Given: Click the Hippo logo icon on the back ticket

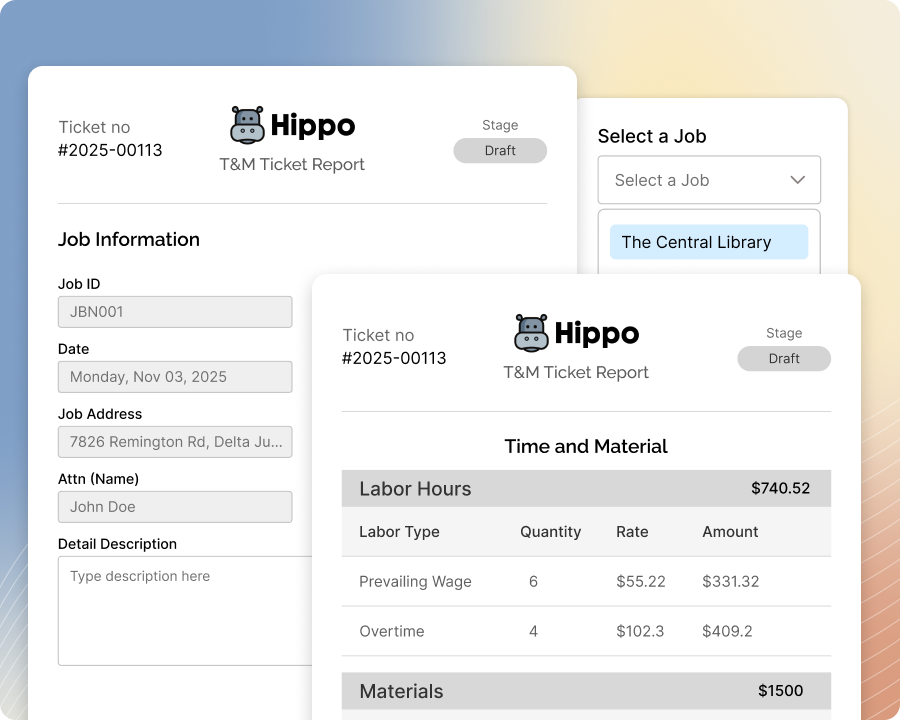Looking at the screenshot, I should click(x=247, y=125).
